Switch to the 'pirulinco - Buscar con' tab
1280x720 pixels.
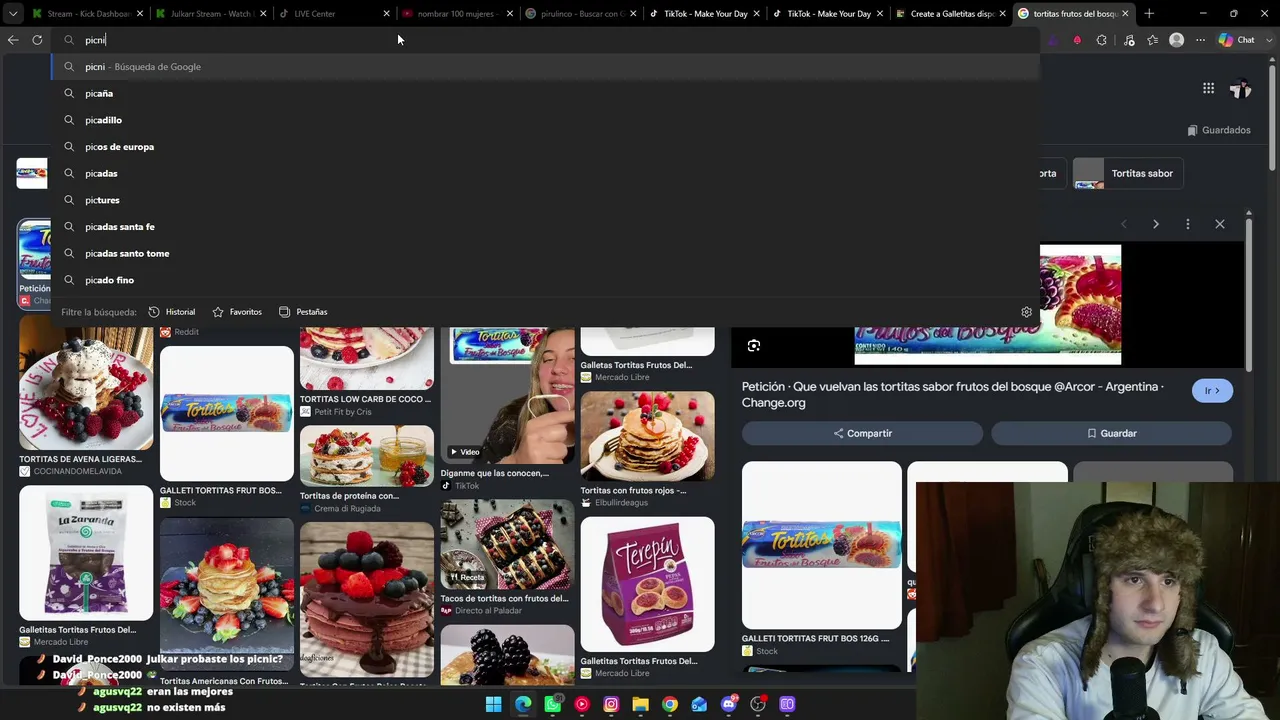580,14
